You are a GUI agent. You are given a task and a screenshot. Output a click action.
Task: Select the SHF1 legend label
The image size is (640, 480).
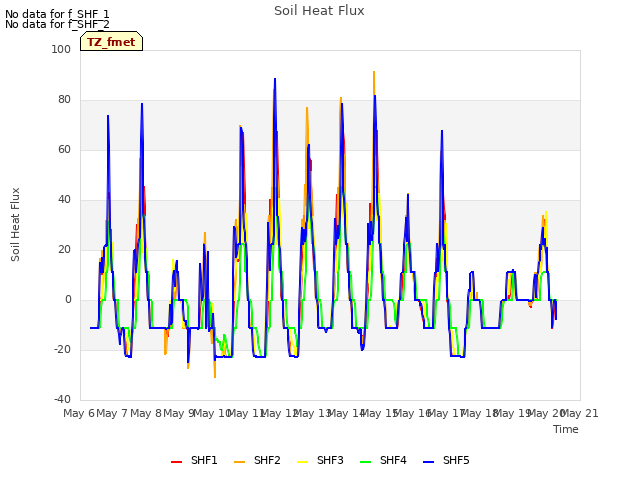click(204, 460)
